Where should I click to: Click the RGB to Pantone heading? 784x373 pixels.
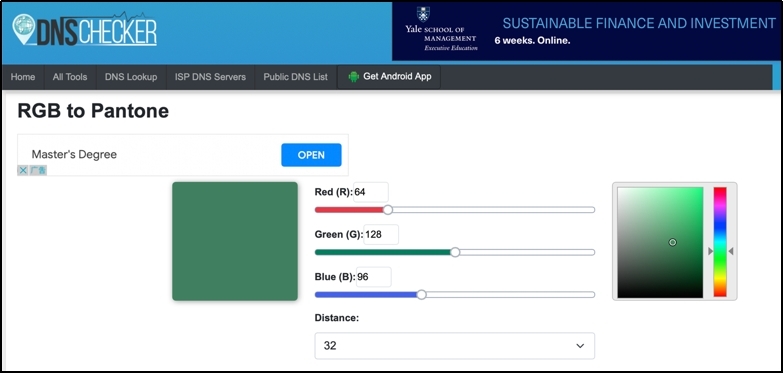[x=93, y=111]
